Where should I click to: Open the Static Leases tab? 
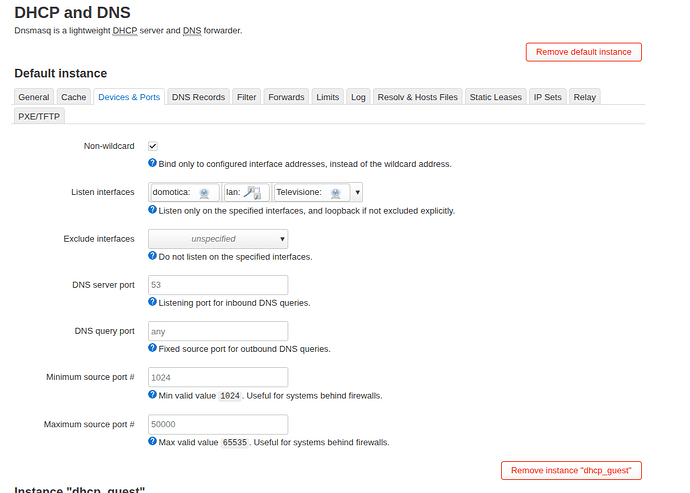click(x=495, y=97)
